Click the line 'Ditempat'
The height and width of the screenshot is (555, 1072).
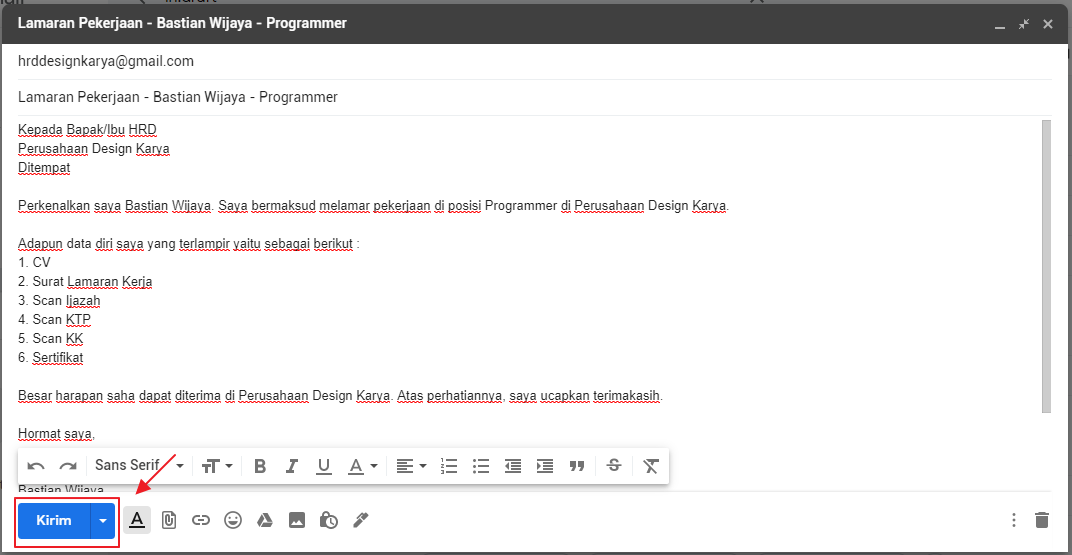pyautogui.click(x=44, y=167)
